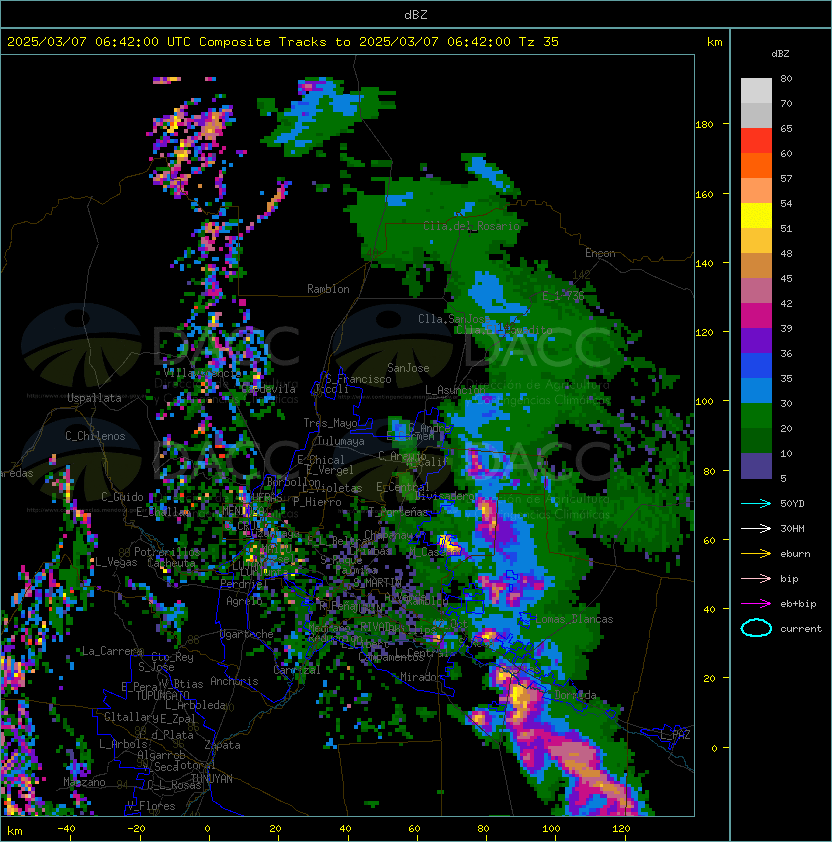Viewport: 832px width, 842px height.
Task: Click the Zapata place label
Action: click(222, 745)
